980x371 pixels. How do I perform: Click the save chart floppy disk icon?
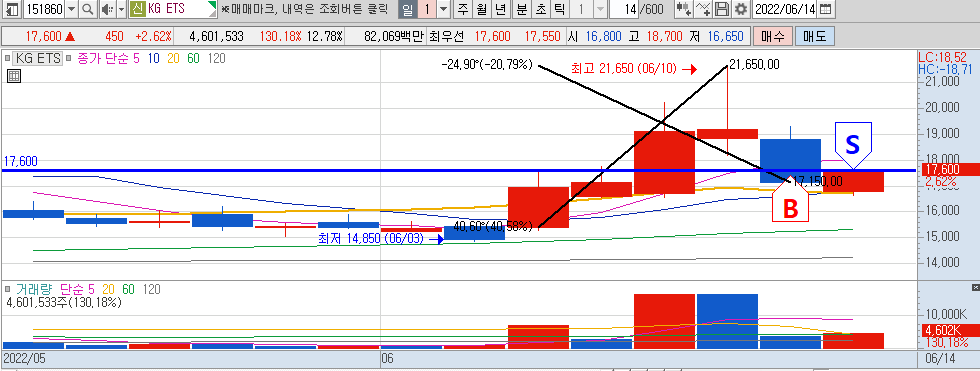coord(722,9)
